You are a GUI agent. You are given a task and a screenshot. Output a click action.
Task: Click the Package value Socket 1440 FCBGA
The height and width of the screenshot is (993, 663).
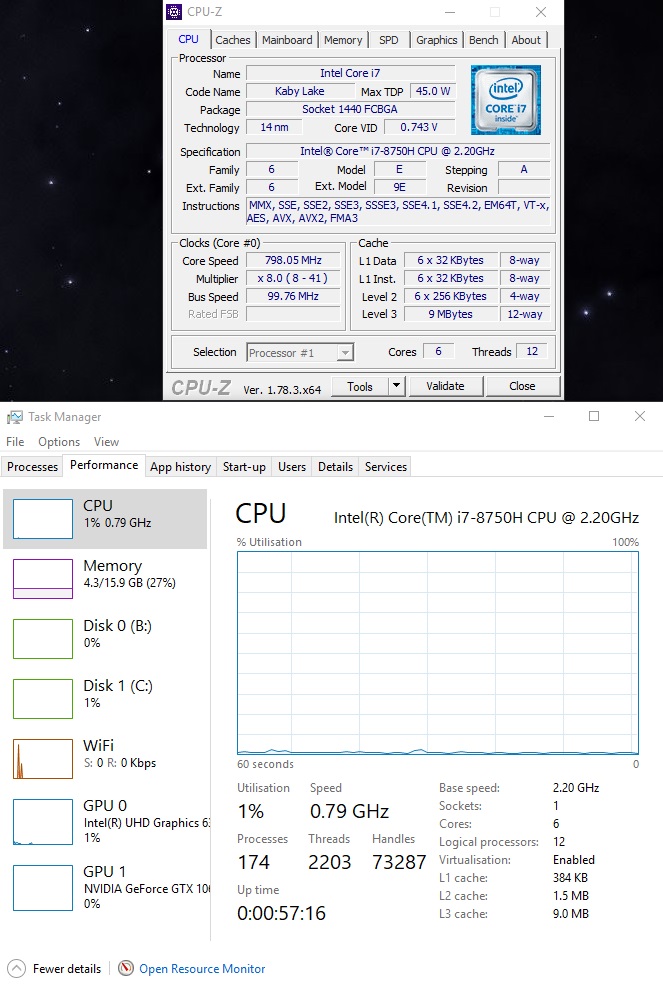pos(350,109)
